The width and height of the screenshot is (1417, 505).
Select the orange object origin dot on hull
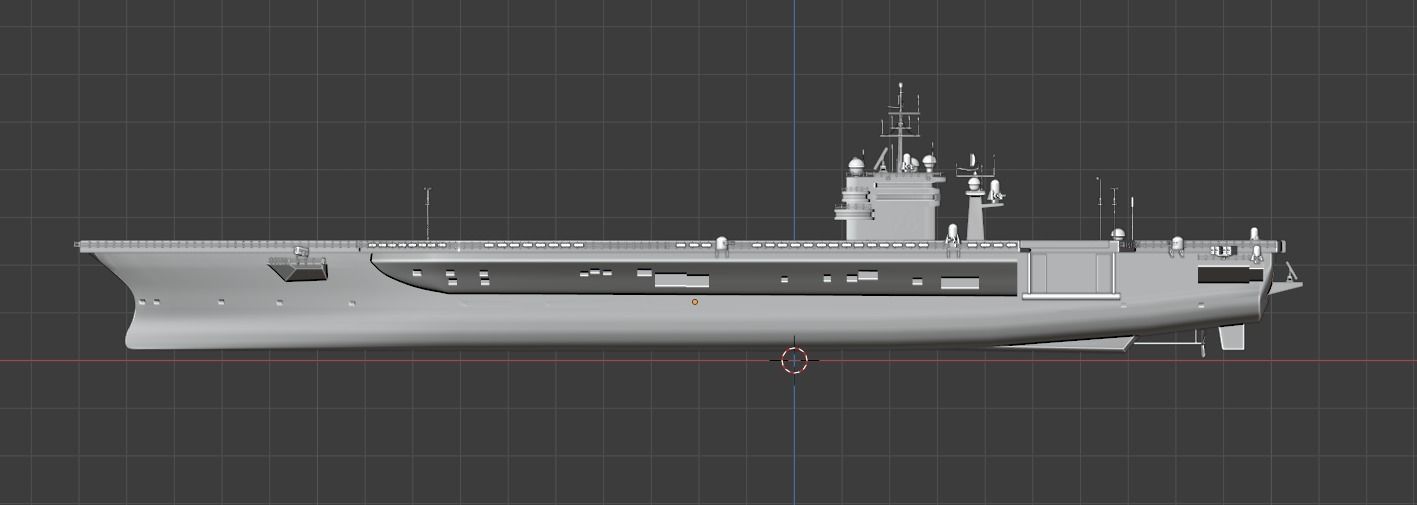click(695, 301)
